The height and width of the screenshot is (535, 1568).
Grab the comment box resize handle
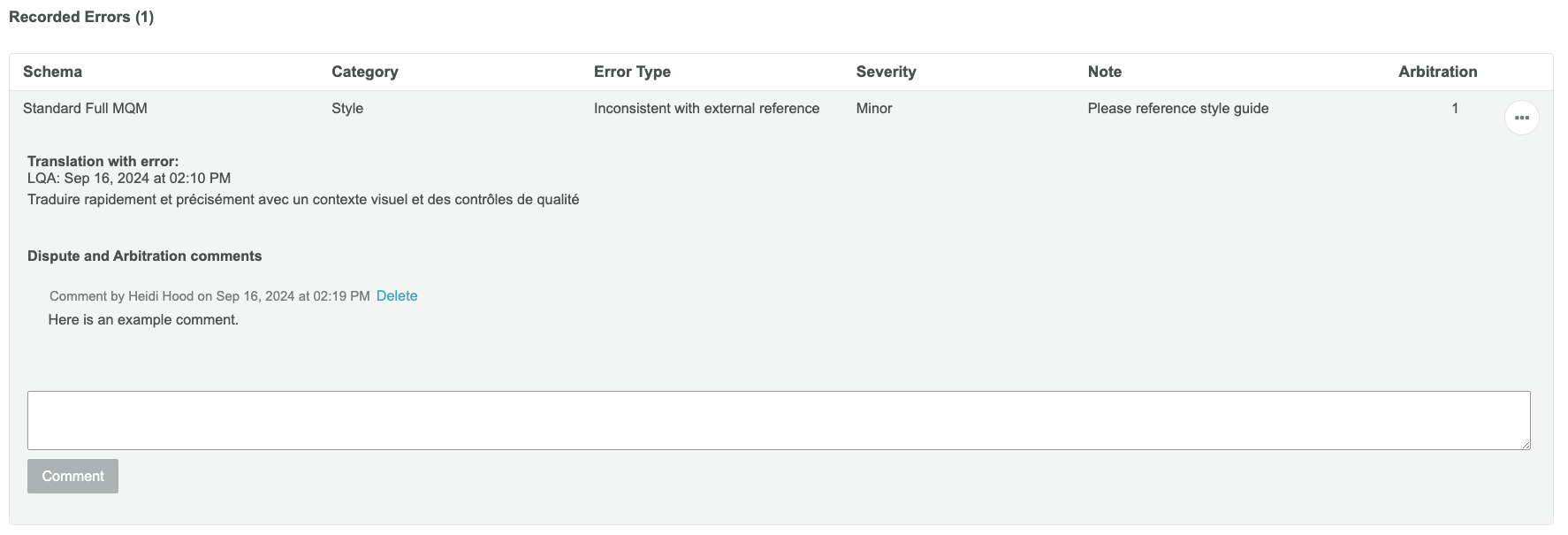1526,445
